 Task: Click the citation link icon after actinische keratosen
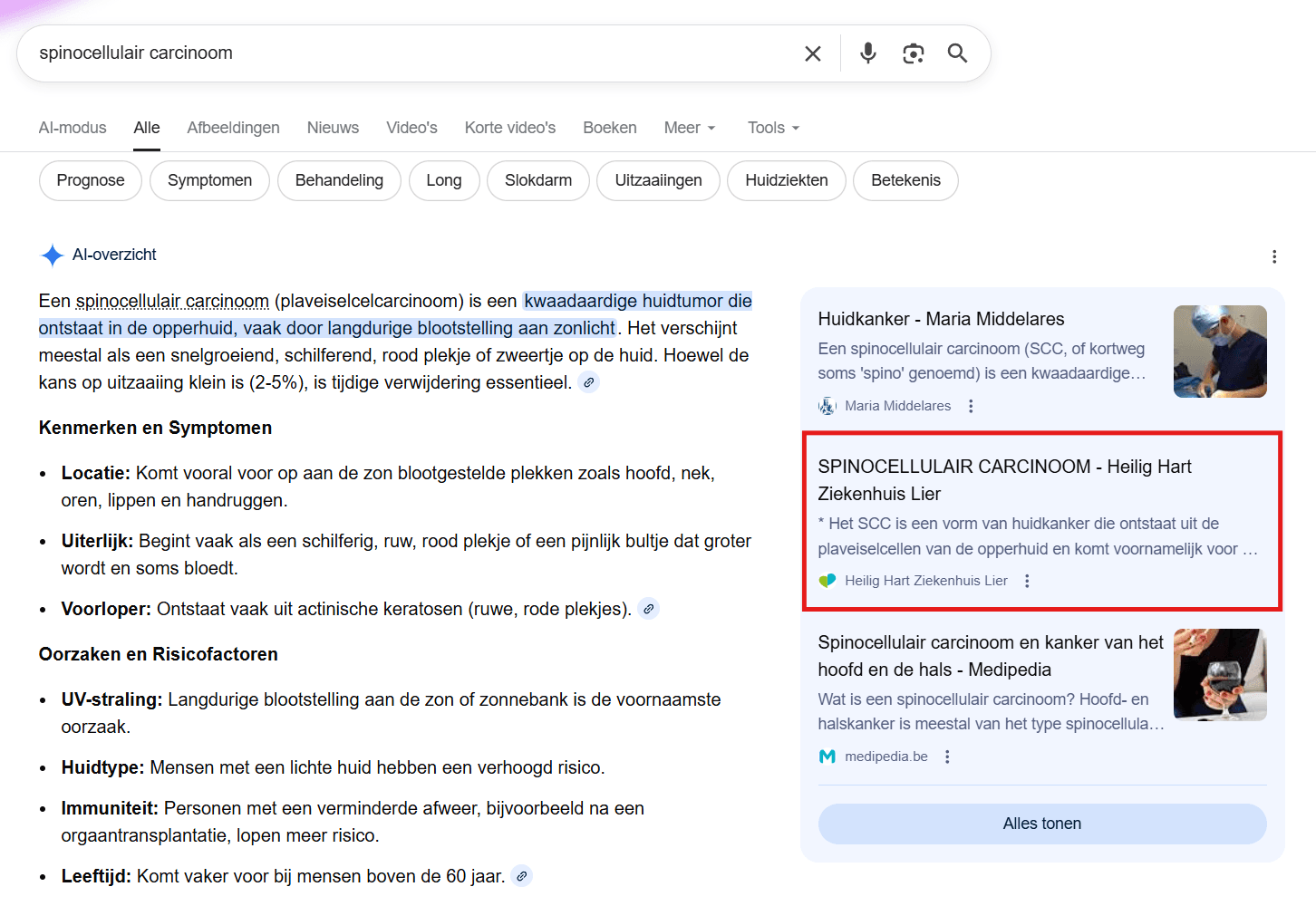(x=647, y=608)
